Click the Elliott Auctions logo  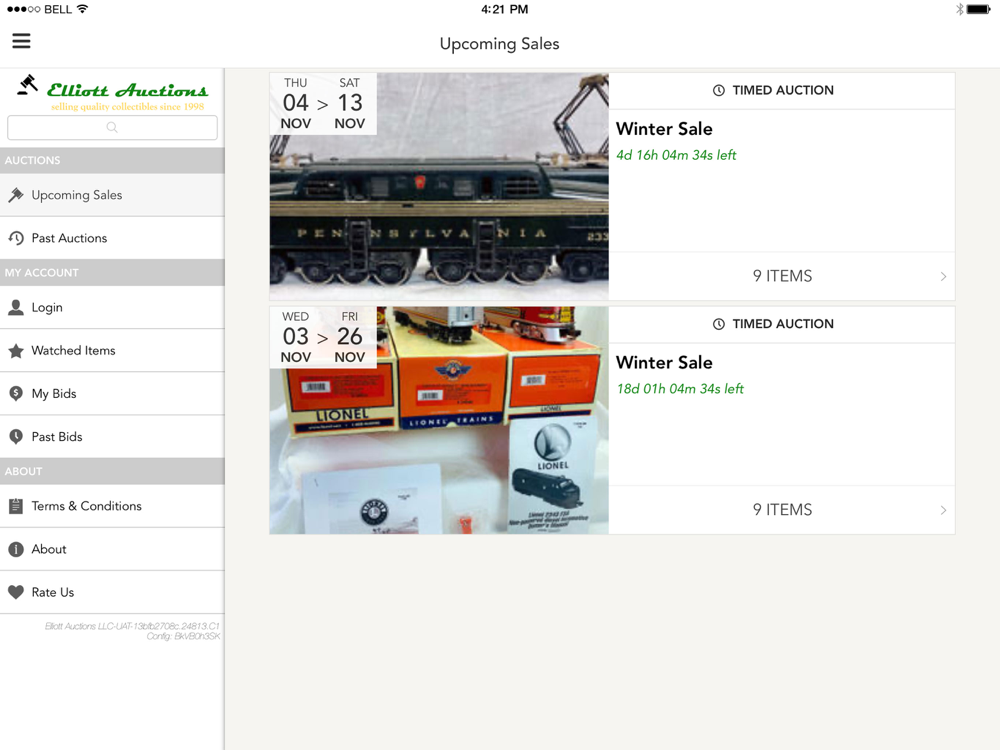coord(112,93)
